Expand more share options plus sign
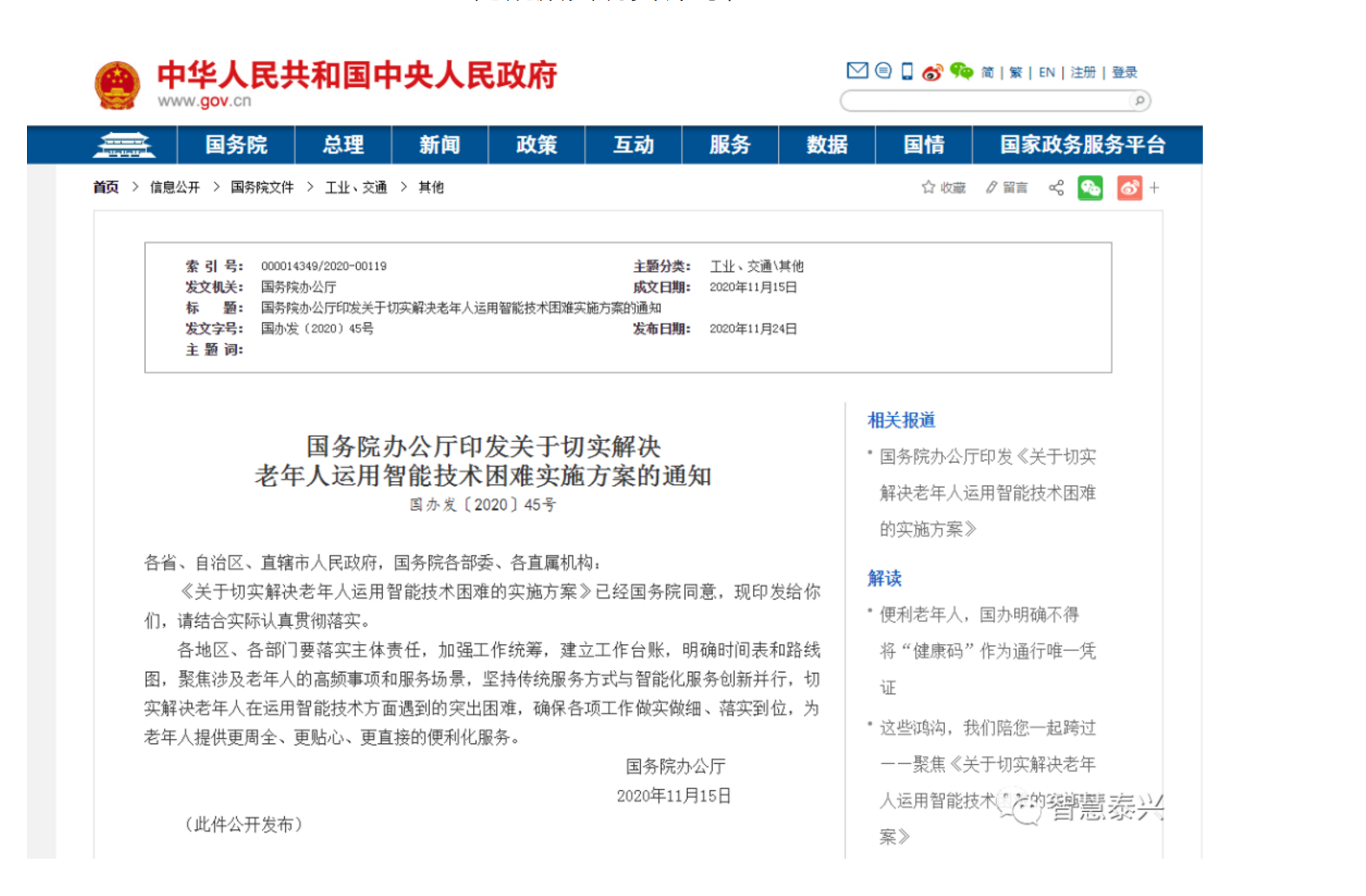This screenshot has width=1366, height=896. [1154, 188]
